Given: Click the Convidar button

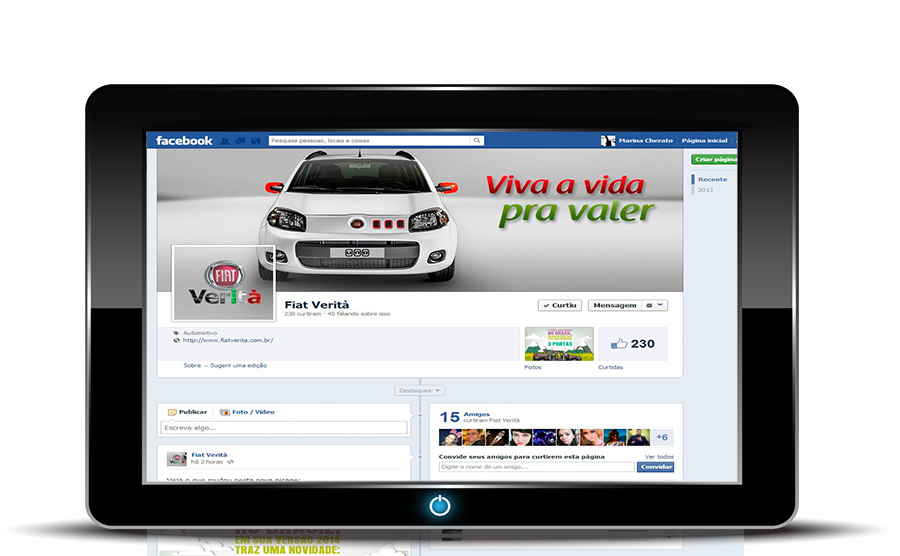Looking at the screenshot, I should point(655,467).
